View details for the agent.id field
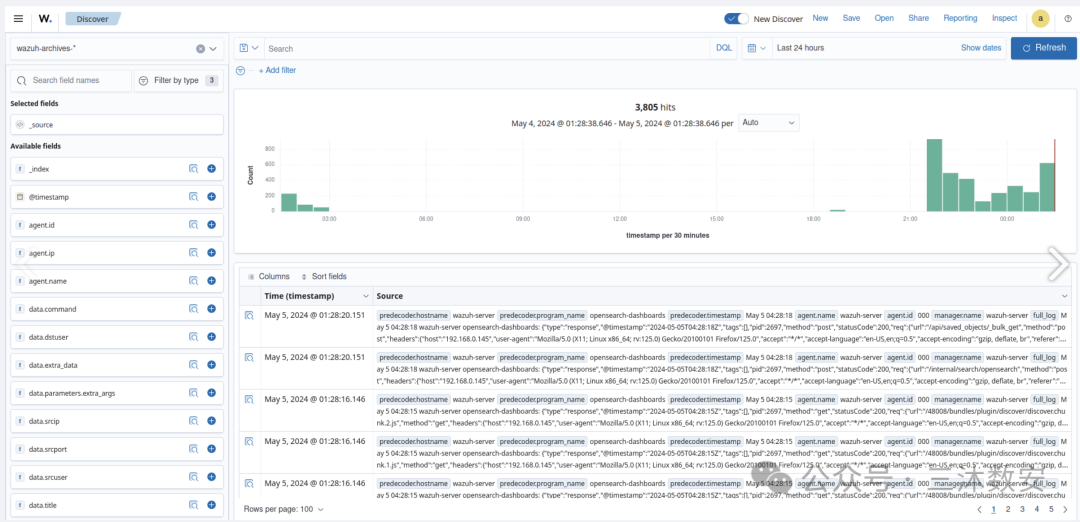The height and width of the screenshot is (522, 1080). pos(194,225)
